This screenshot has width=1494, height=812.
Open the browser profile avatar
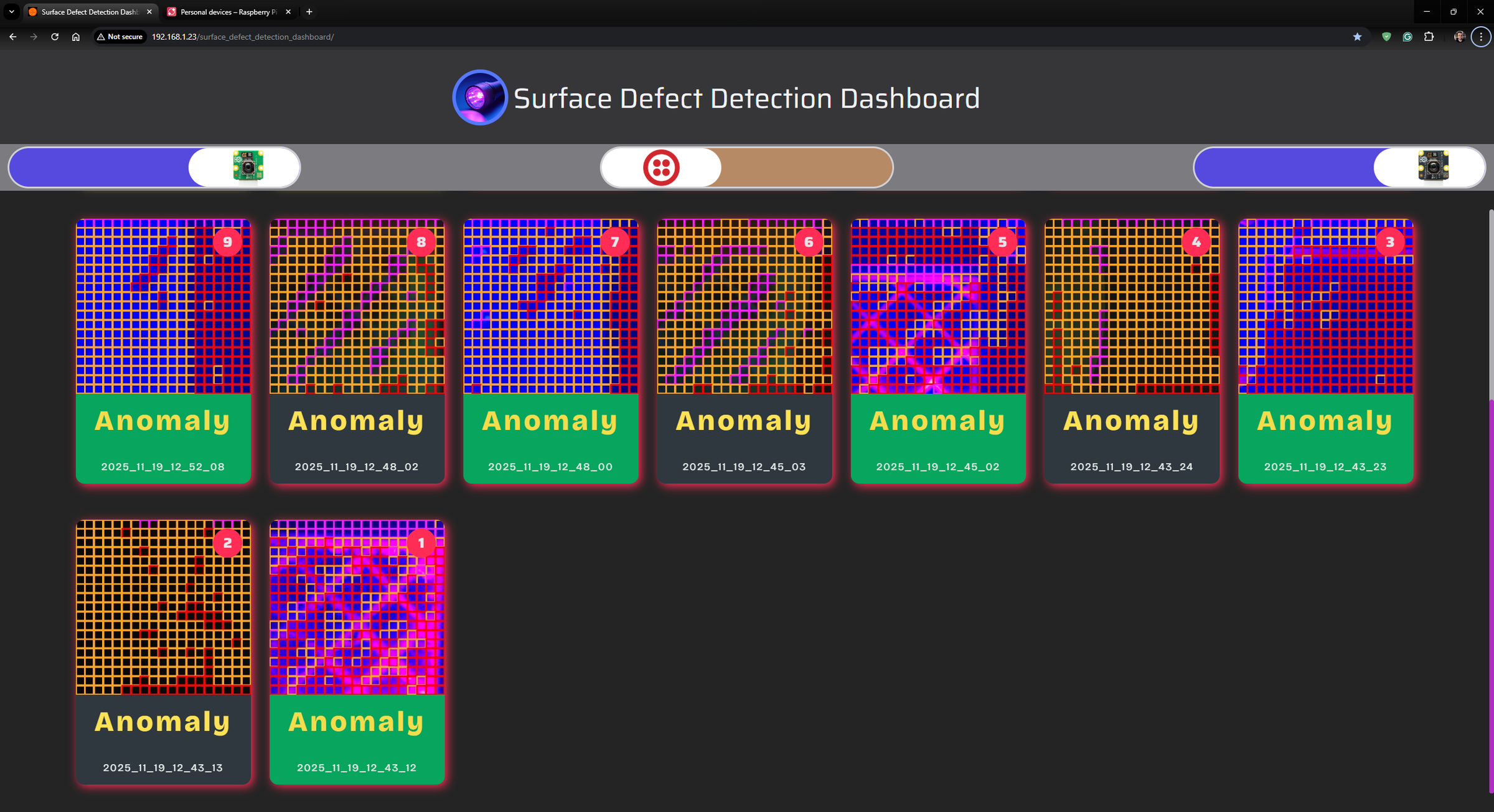[1459, 37]
